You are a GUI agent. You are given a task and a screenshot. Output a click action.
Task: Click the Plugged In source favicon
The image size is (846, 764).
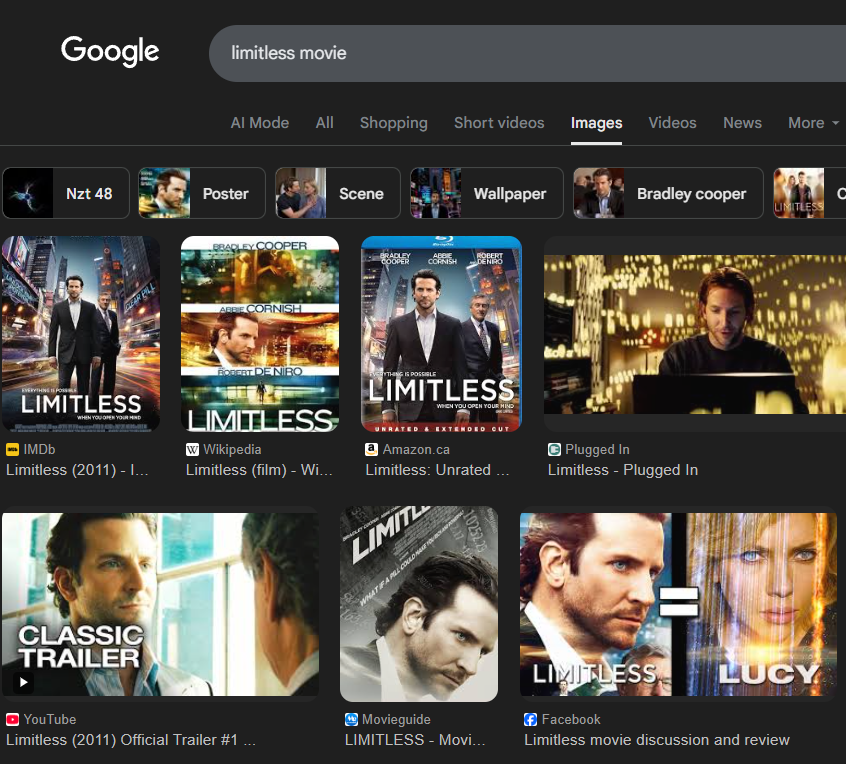tap(554, 450)
